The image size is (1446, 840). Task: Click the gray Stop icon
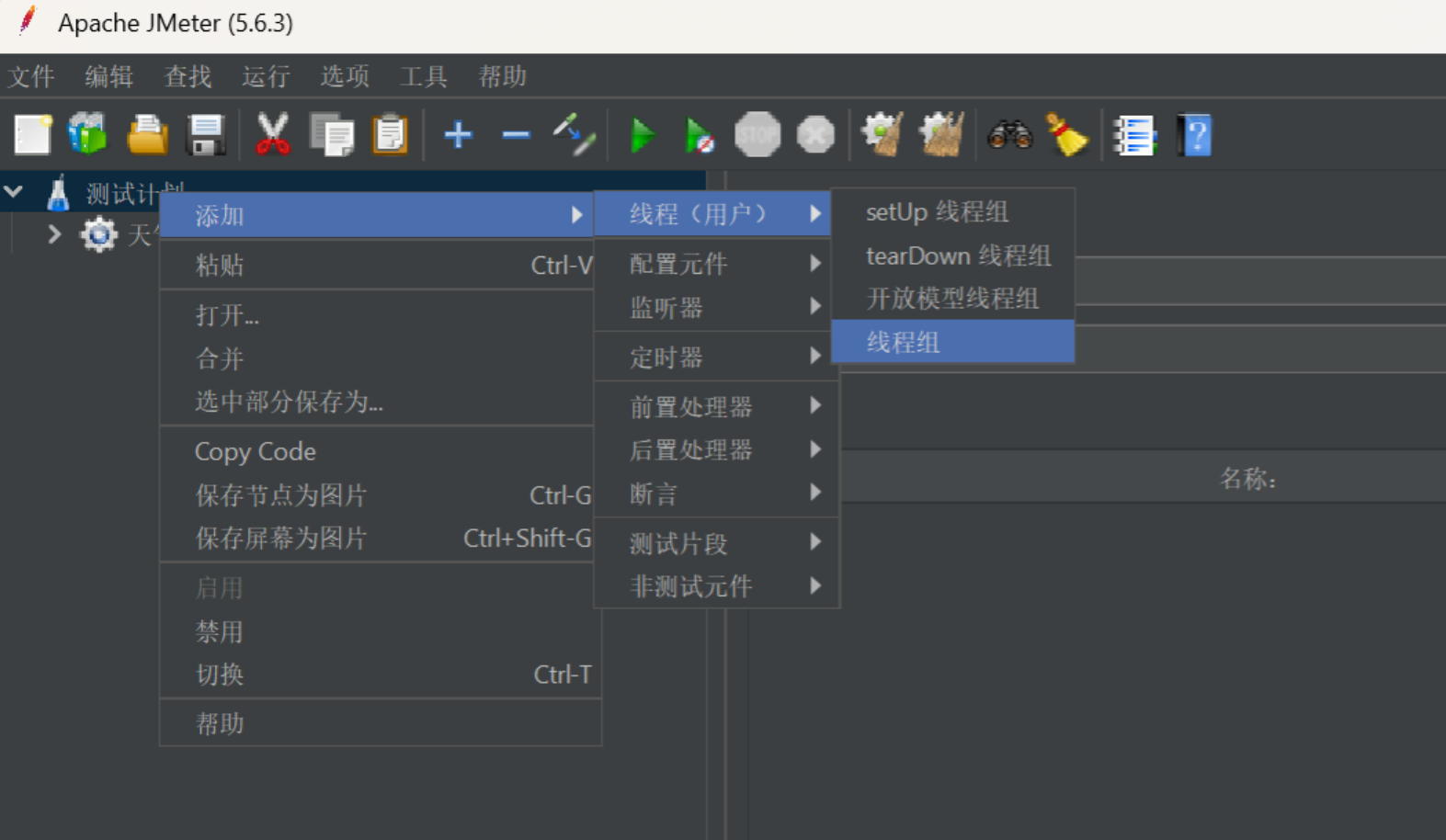click(757, 136)
